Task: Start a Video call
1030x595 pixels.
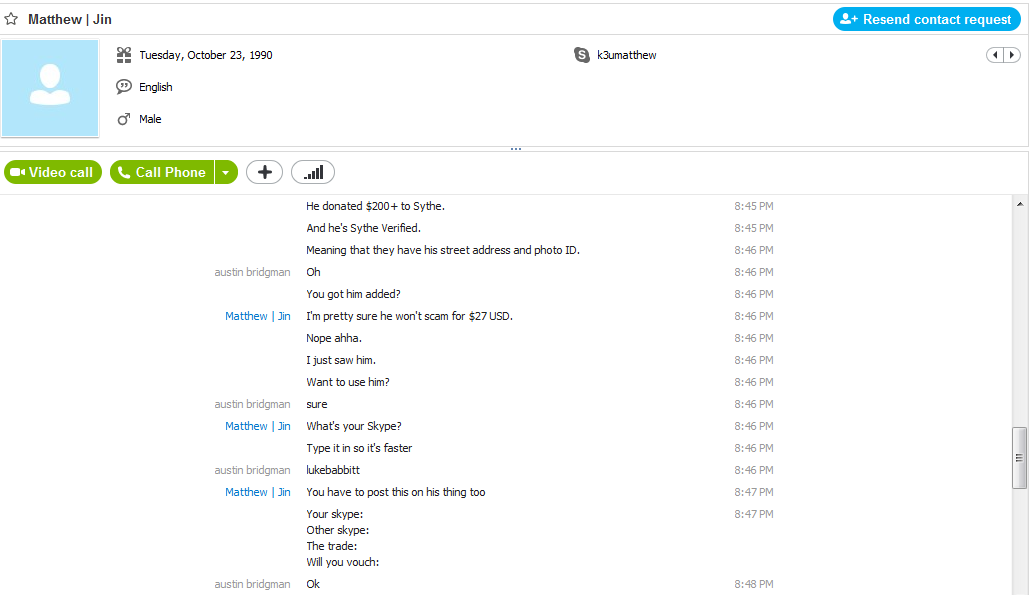Action: click(53, 172)
